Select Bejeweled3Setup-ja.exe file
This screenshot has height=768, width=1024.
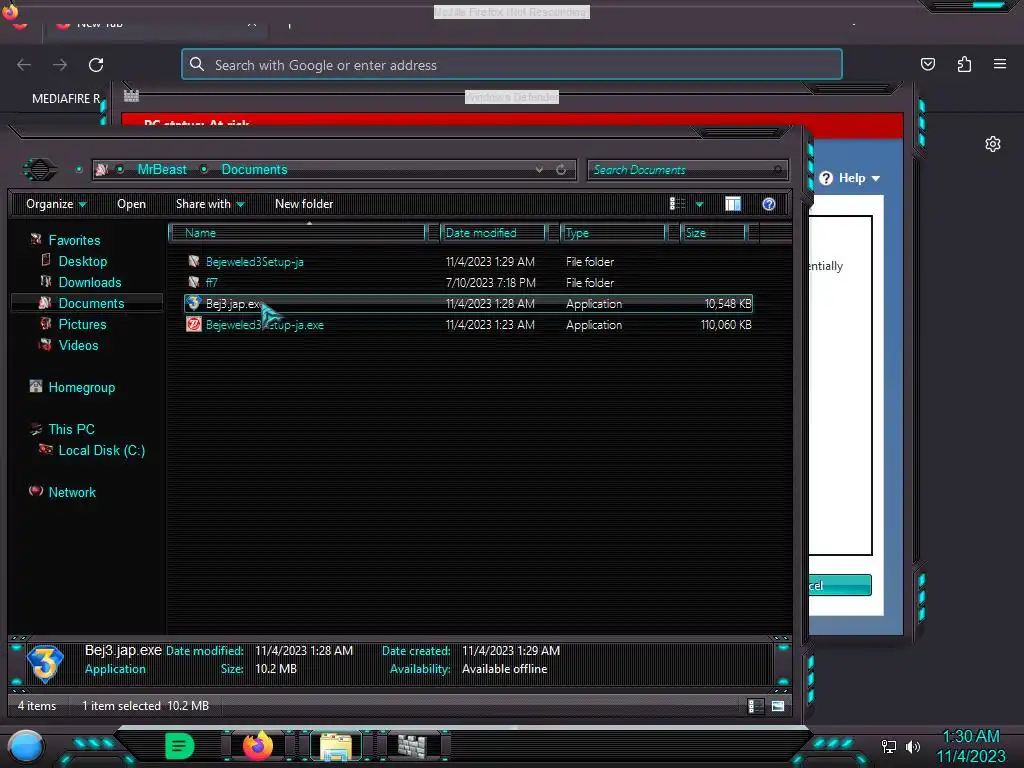point(264,325)
